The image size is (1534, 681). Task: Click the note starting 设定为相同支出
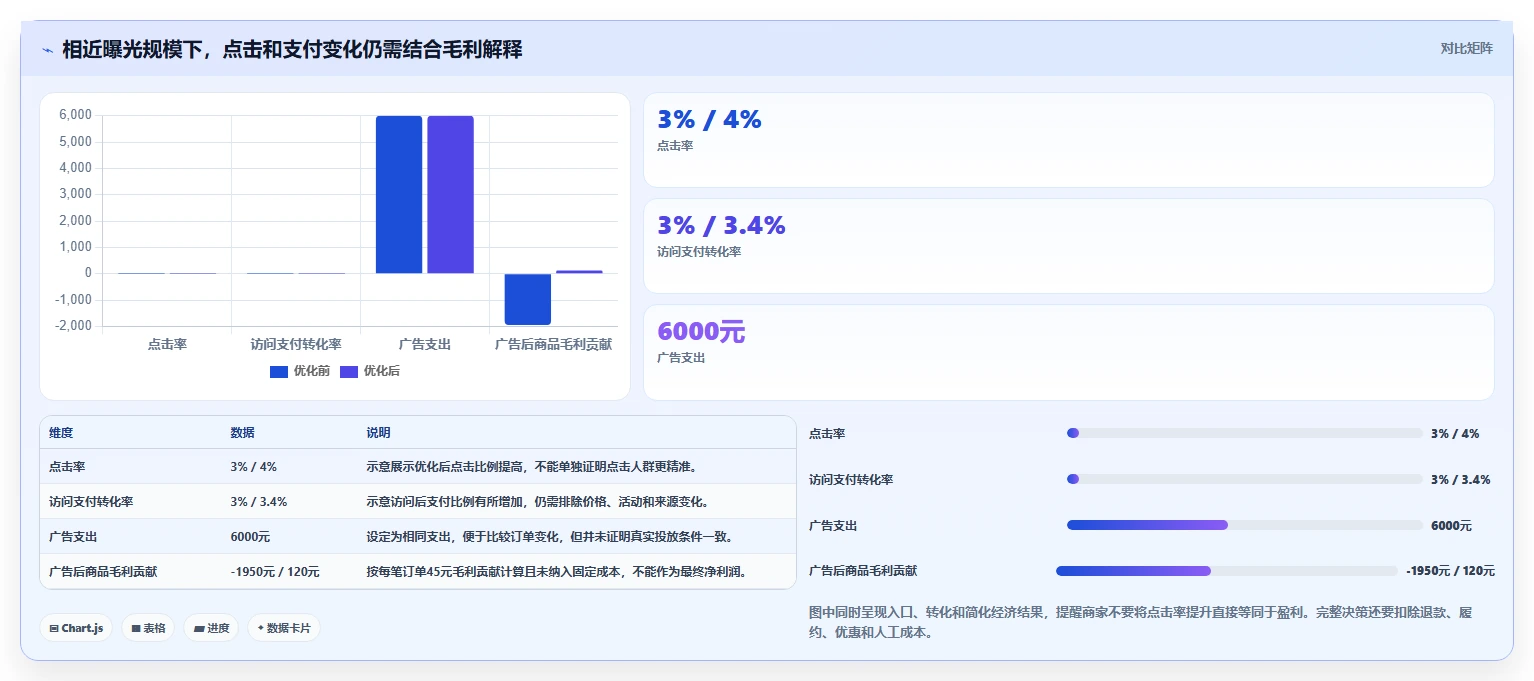click(550, 537)
